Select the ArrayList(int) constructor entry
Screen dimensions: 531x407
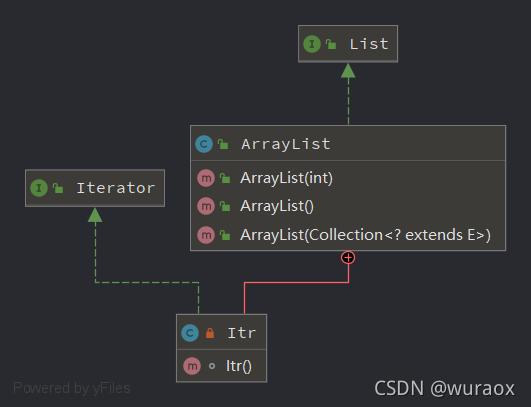click(348, 178)
